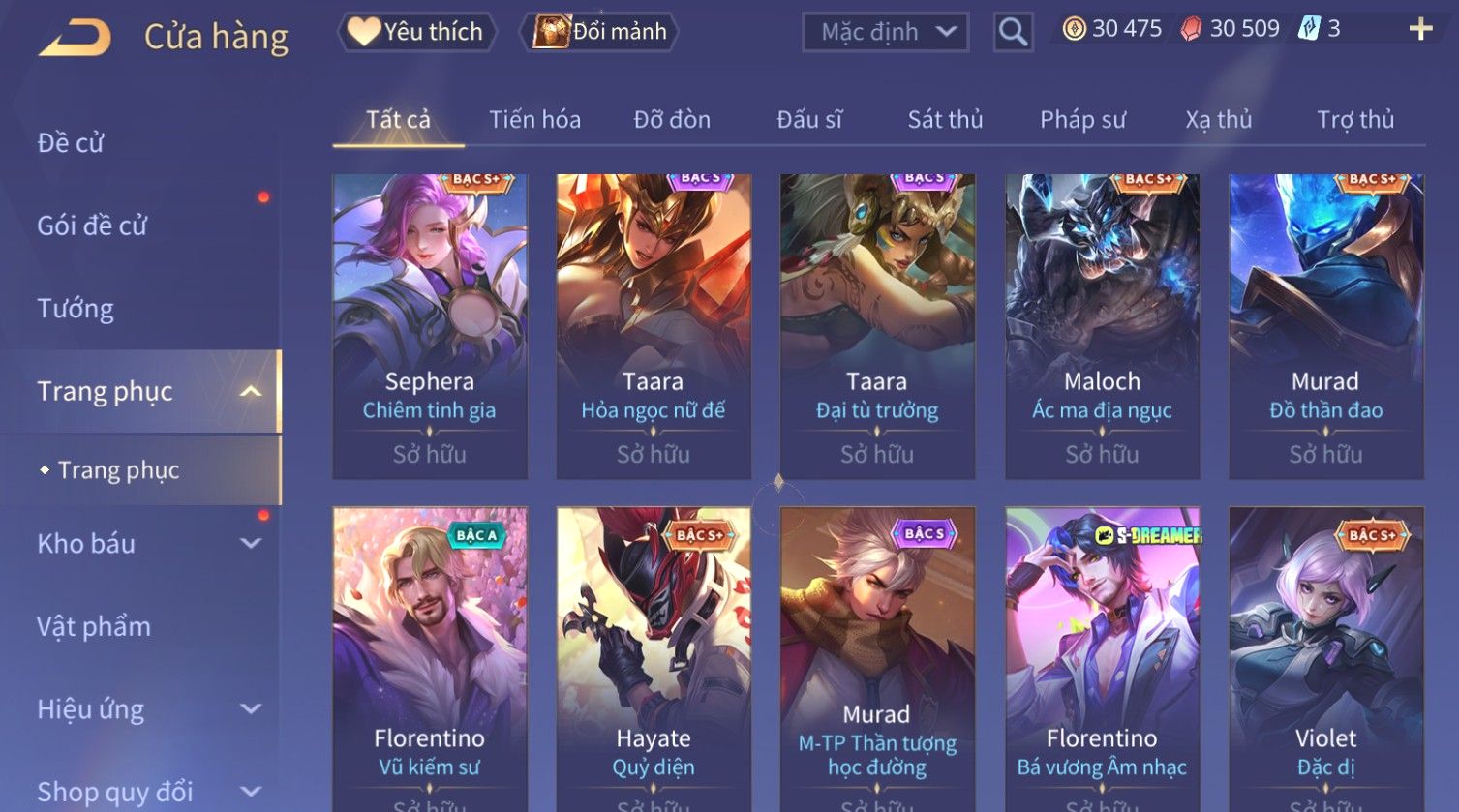Viewport: 1459px width, 812px height.
Task: Select Violet Đặc dị skin card
Action: pyautogui.click(x=1325, y=658)
